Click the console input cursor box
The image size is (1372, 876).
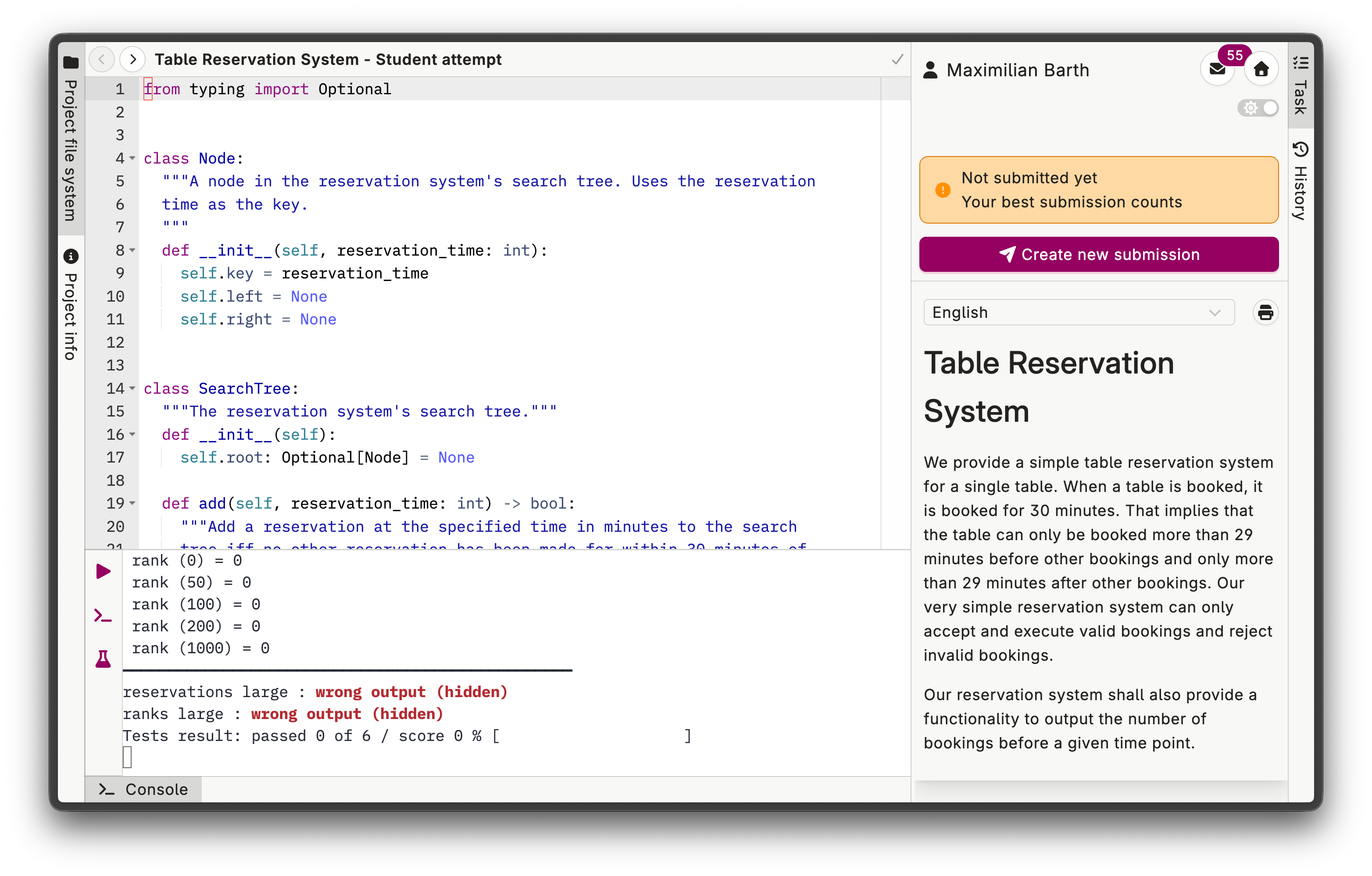[x=127, y=758]
